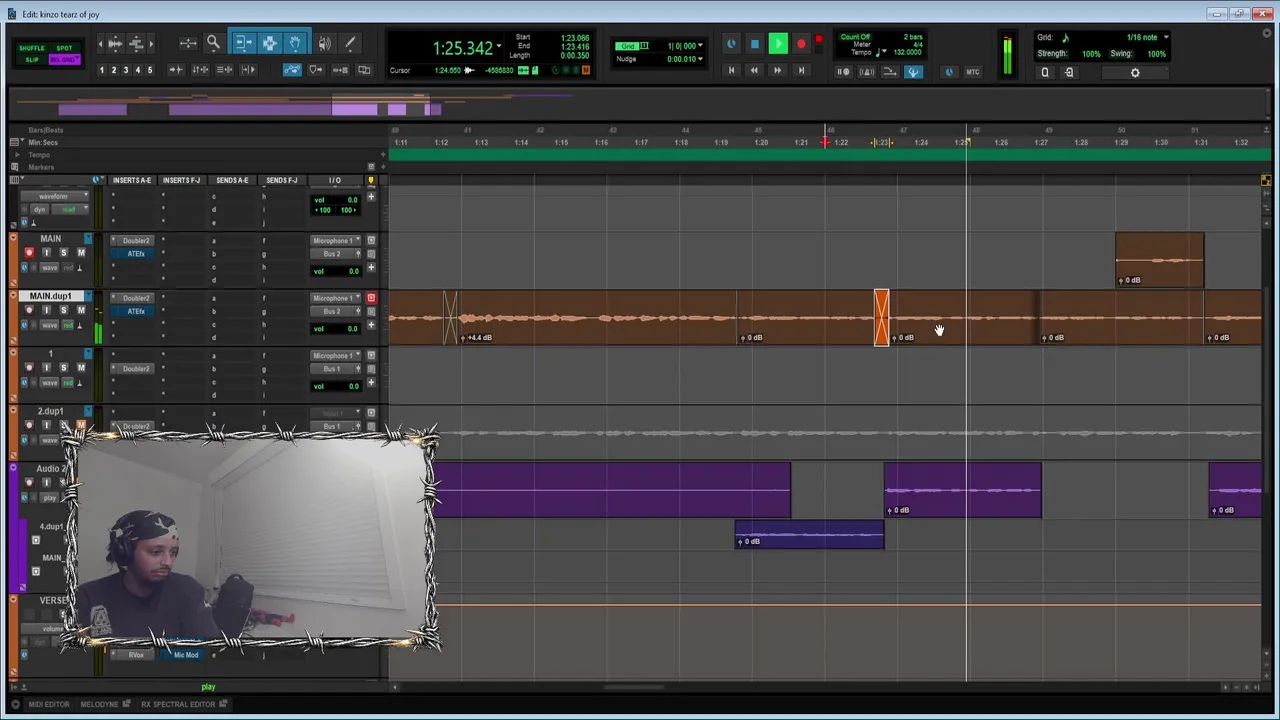Open main counter format dropdown
The height and width of the screenshot is (720, 1280).
(x=499, y=47)
